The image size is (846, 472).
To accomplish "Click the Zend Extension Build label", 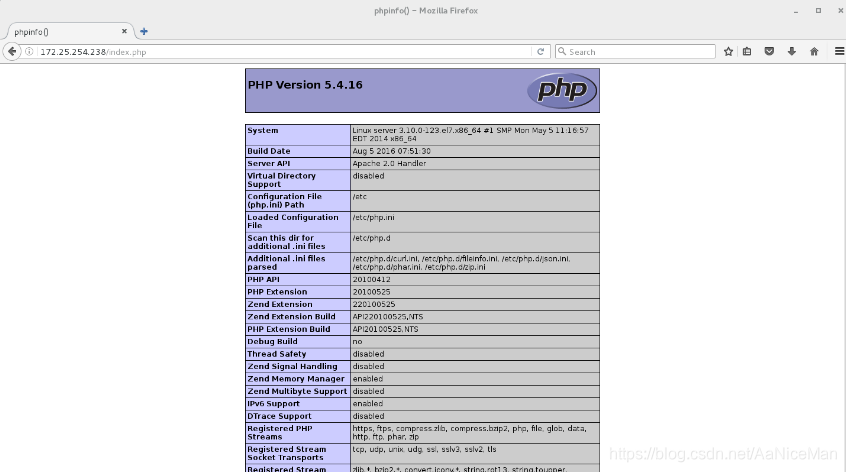I will (291, 317).
